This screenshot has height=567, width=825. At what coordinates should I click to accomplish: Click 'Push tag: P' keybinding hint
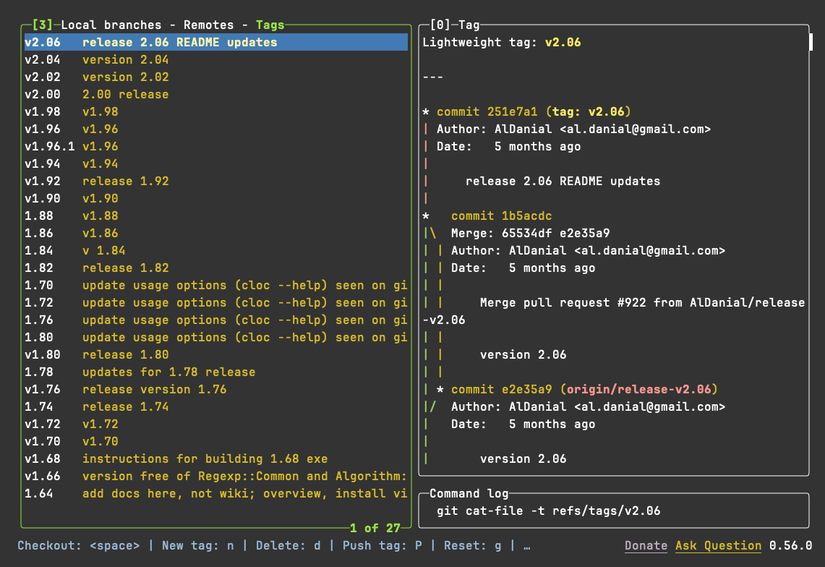pos(382,546)
